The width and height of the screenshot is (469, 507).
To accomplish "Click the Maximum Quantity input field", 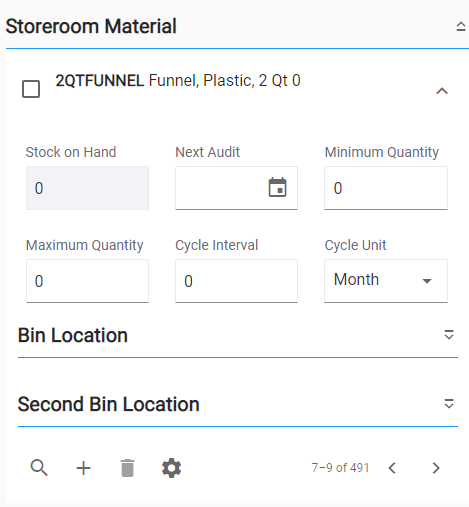I will click(87, 281).
